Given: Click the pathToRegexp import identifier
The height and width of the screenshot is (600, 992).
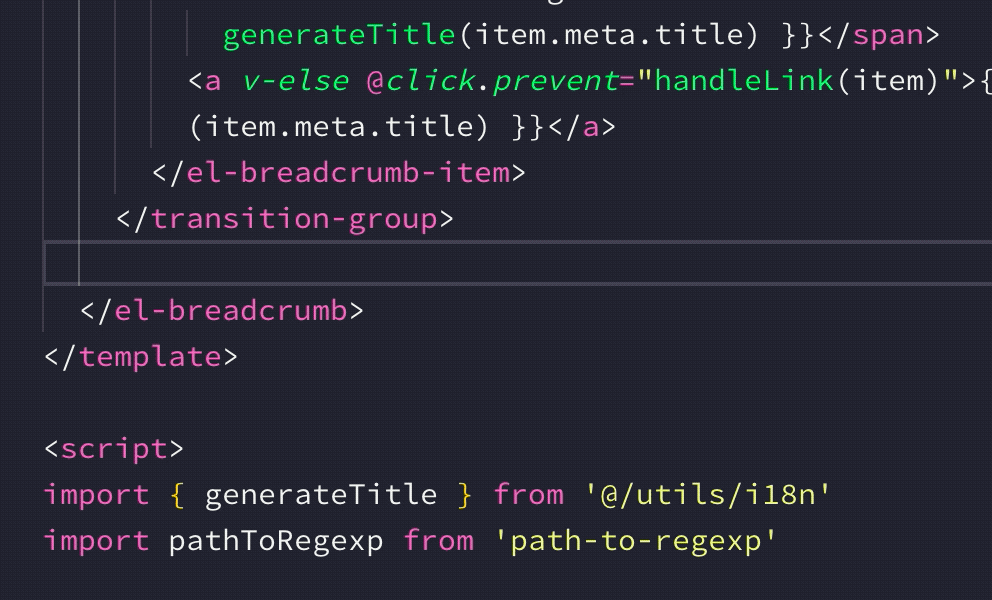Looking at the screenshot, I should point(276,541).
